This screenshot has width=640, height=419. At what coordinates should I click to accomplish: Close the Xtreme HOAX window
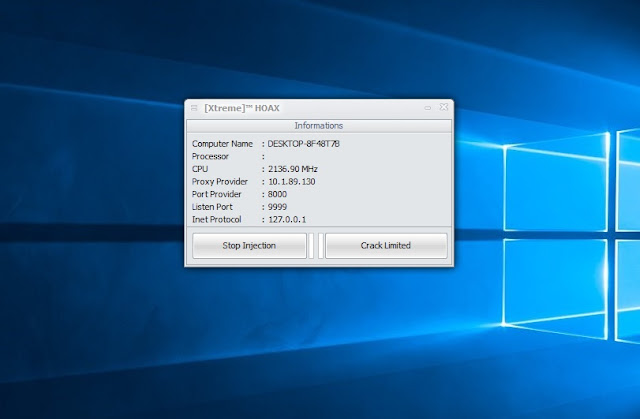pos(444,107)
